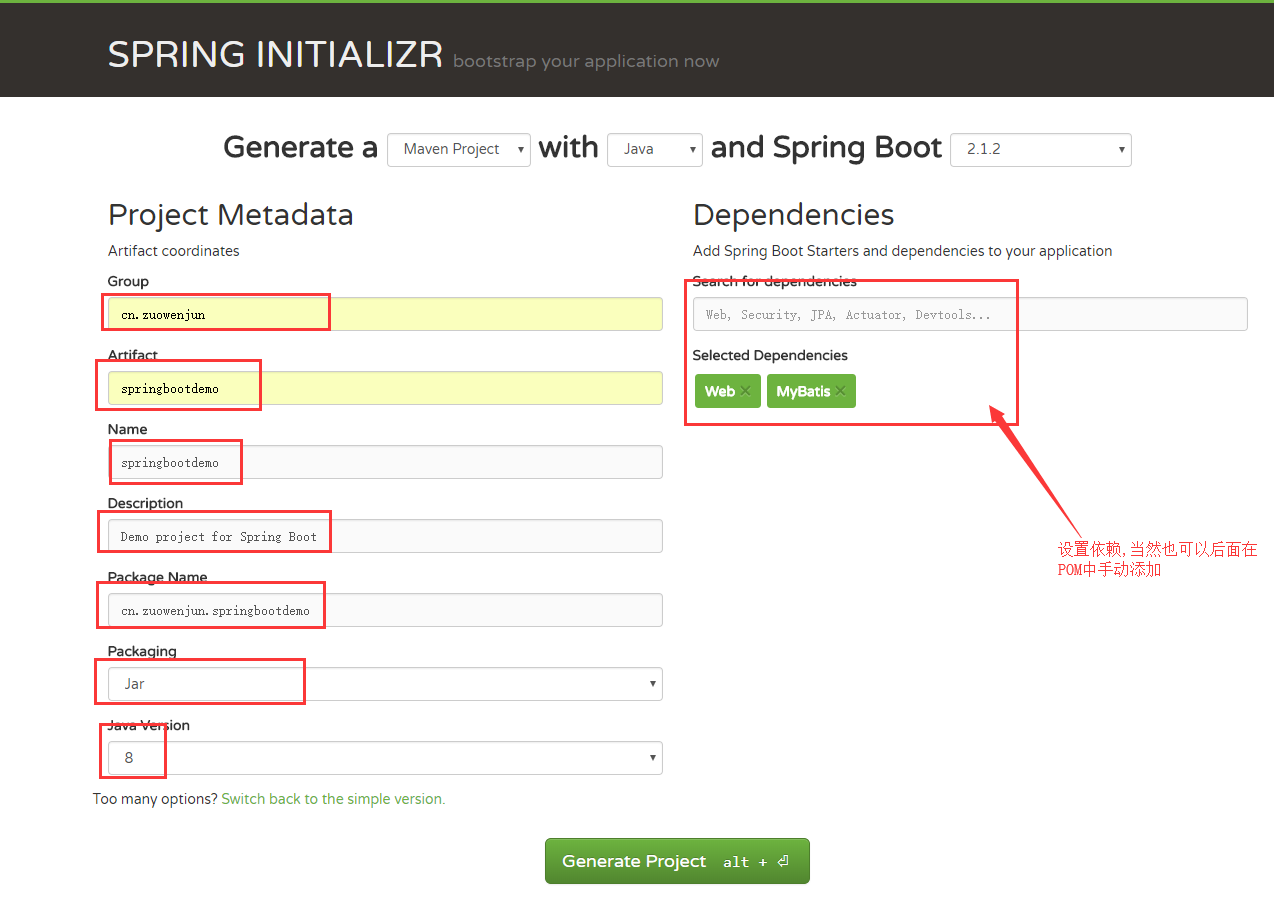
Task: Click the Generate Project button
Action: [677, 861]
